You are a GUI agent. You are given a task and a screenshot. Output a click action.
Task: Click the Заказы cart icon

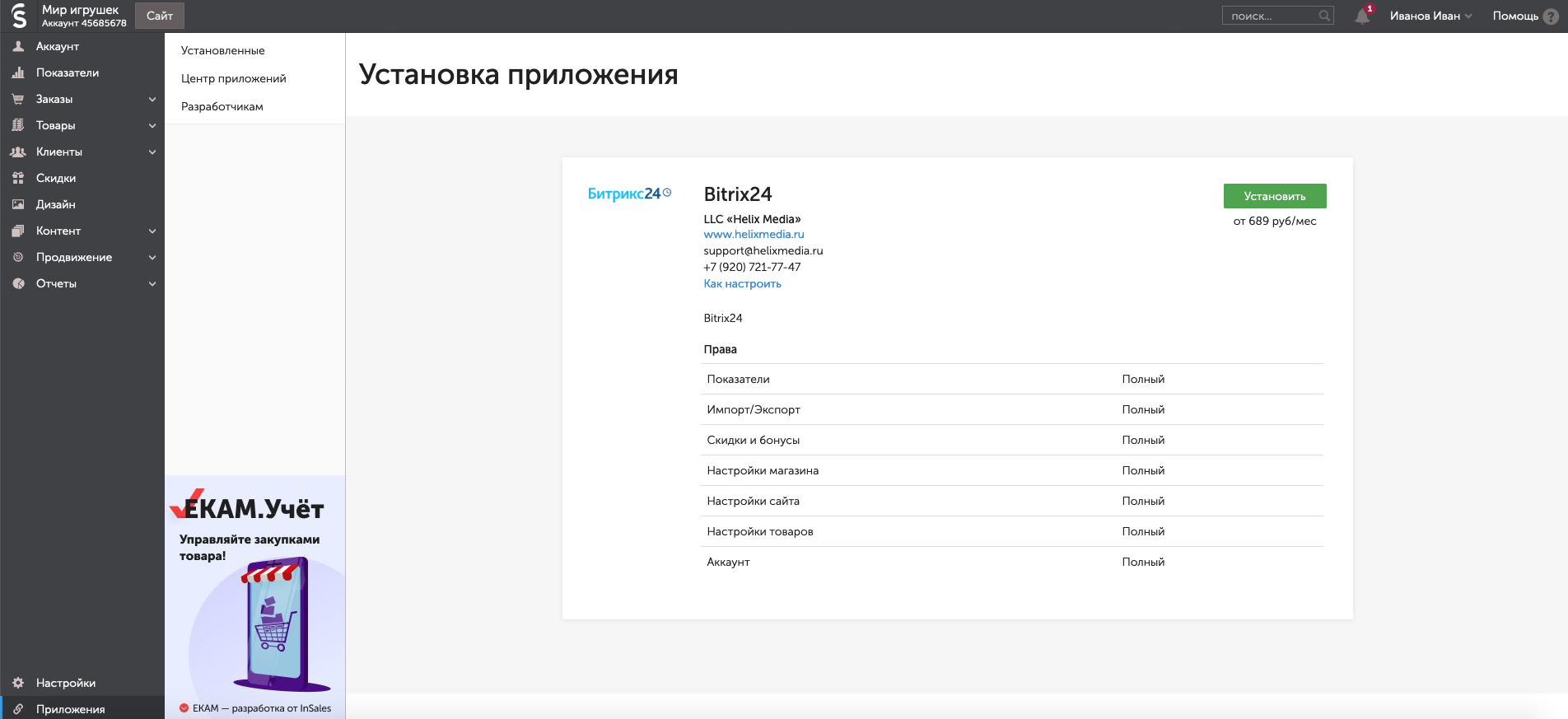pos(18,99)
